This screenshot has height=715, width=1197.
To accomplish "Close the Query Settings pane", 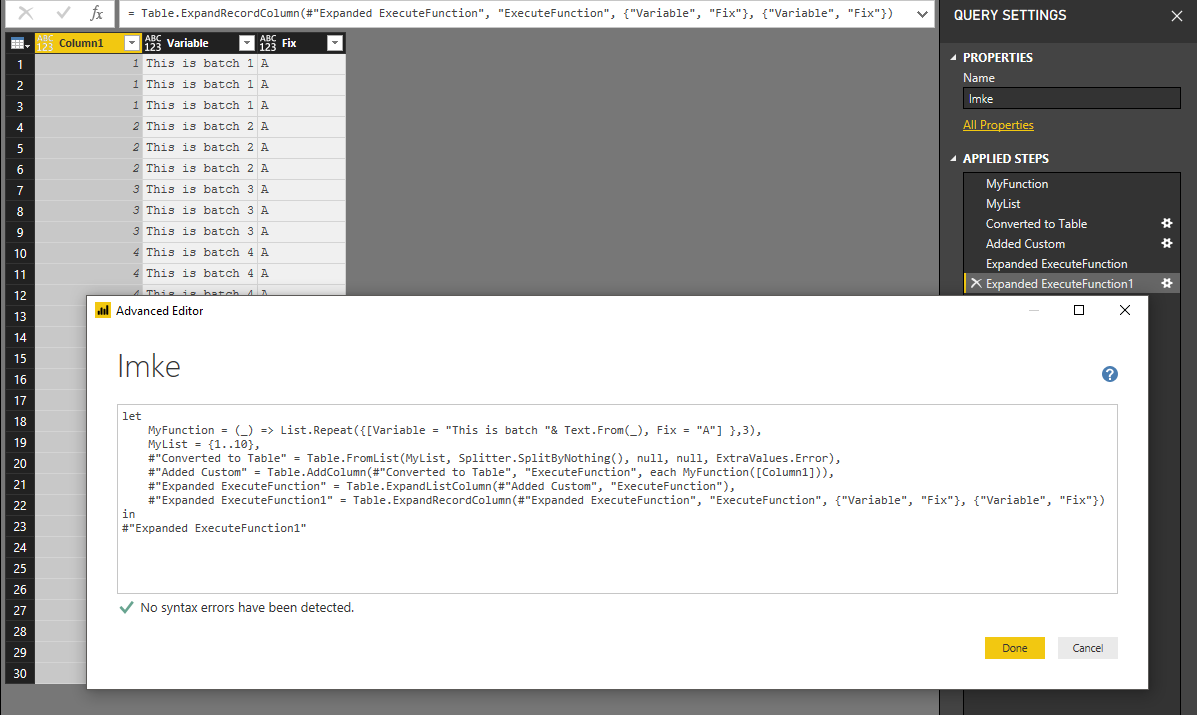I will [1176, 16].
